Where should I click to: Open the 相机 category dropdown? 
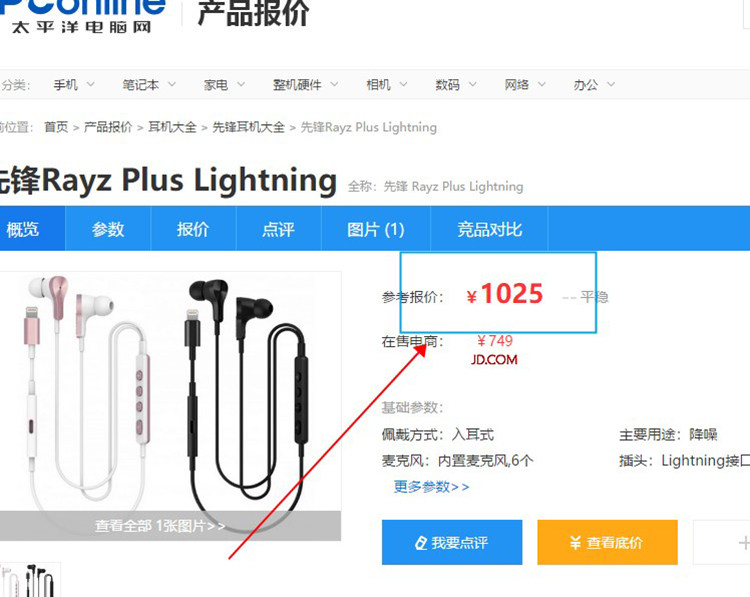point(386,85)
